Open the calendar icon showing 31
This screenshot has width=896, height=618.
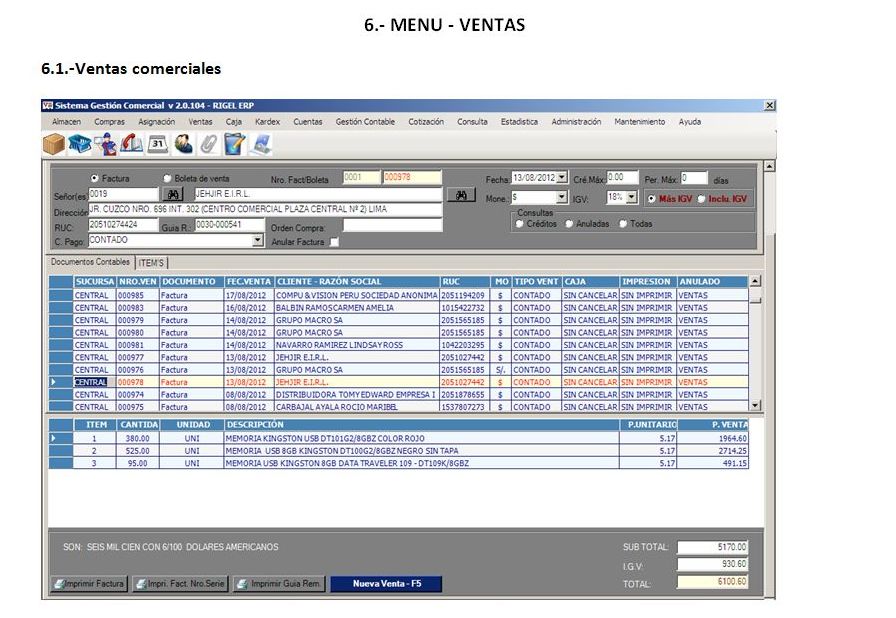click(x=157, y=145)
